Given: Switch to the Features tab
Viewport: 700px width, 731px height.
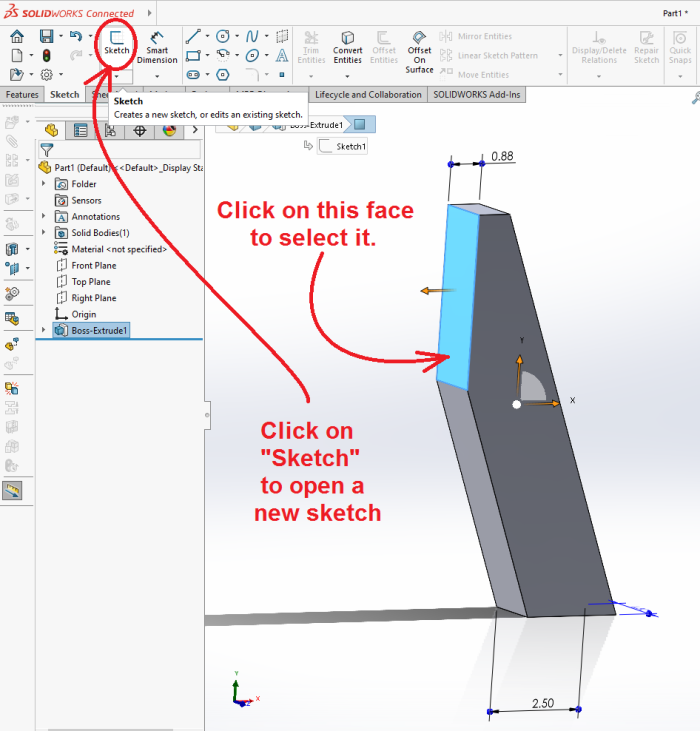Looking at the screenshot, I should tap(22, 95).
